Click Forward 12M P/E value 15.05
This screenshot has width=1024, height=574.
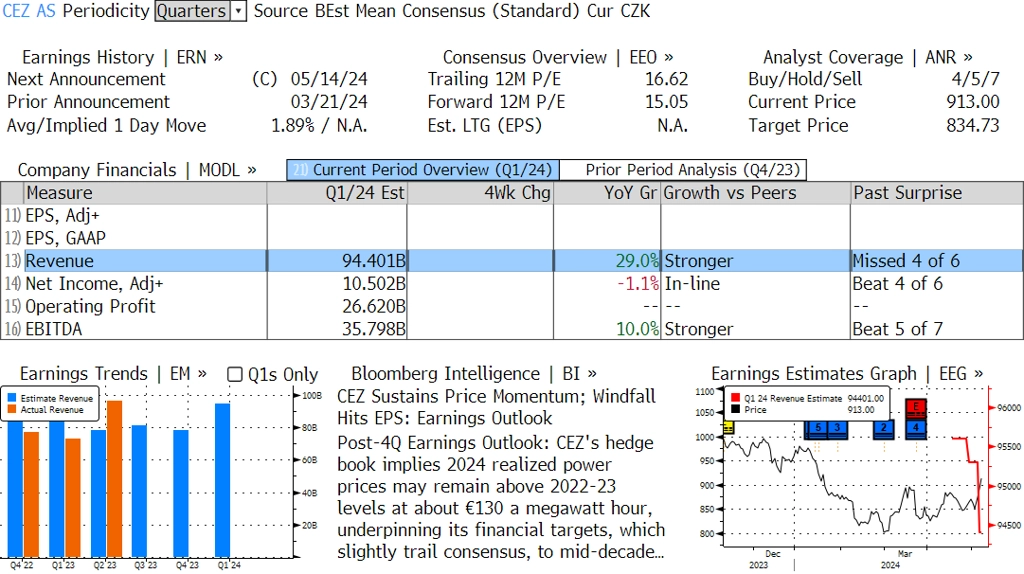click(x=667, y=103)
